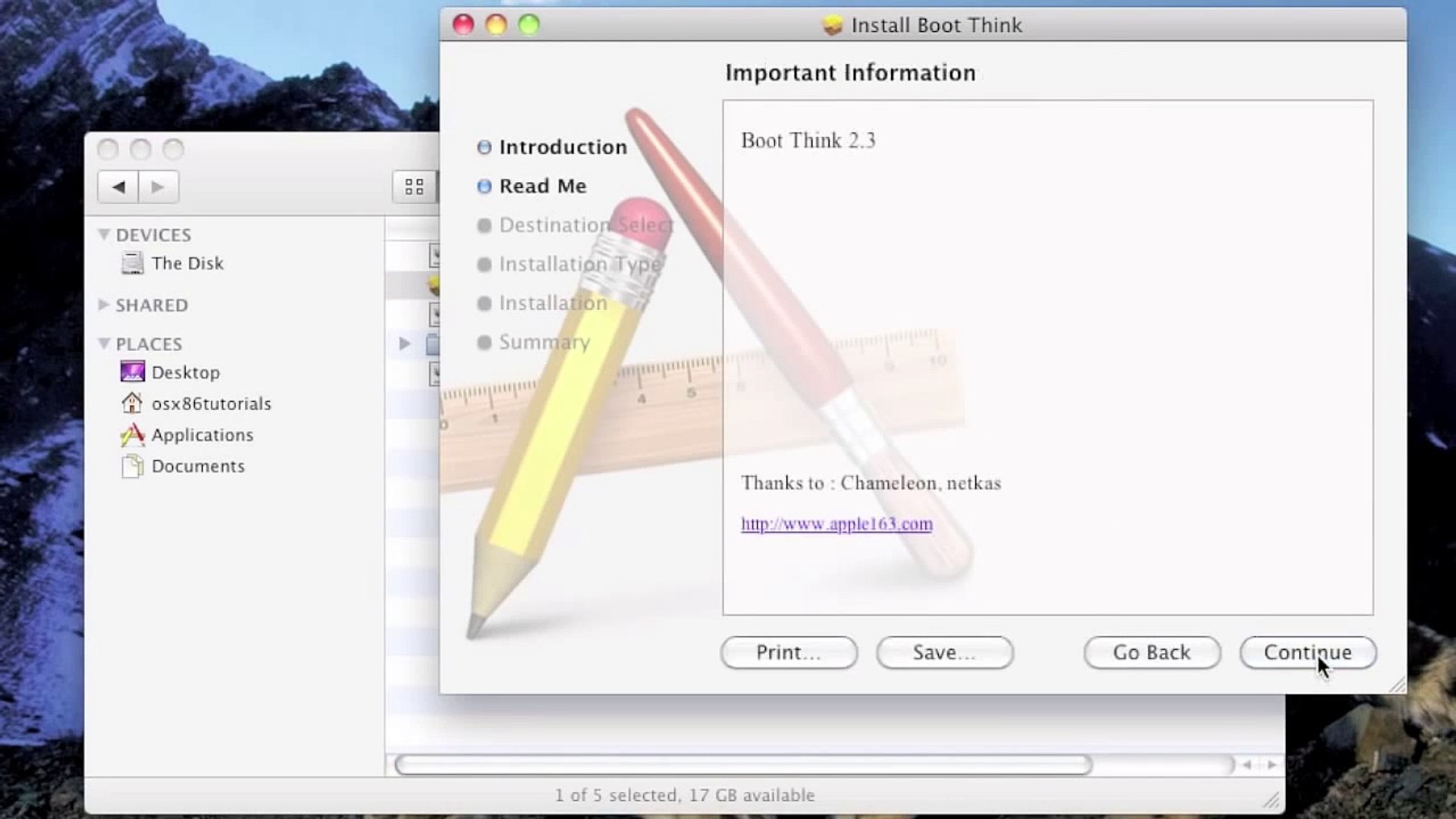Screen dimensions: 1456x819
Task: Click the Destination Select step
Action: (x=585, y=225)
